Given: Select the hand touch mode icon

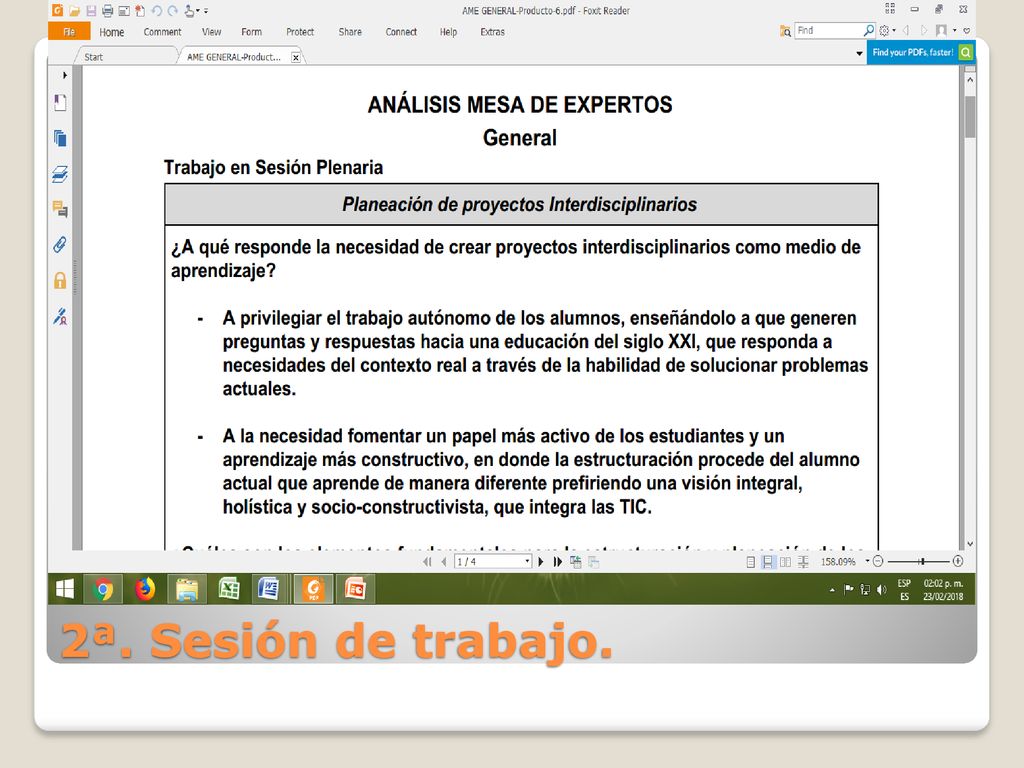Looking at the screenshot, I should [x=189, y=10].
